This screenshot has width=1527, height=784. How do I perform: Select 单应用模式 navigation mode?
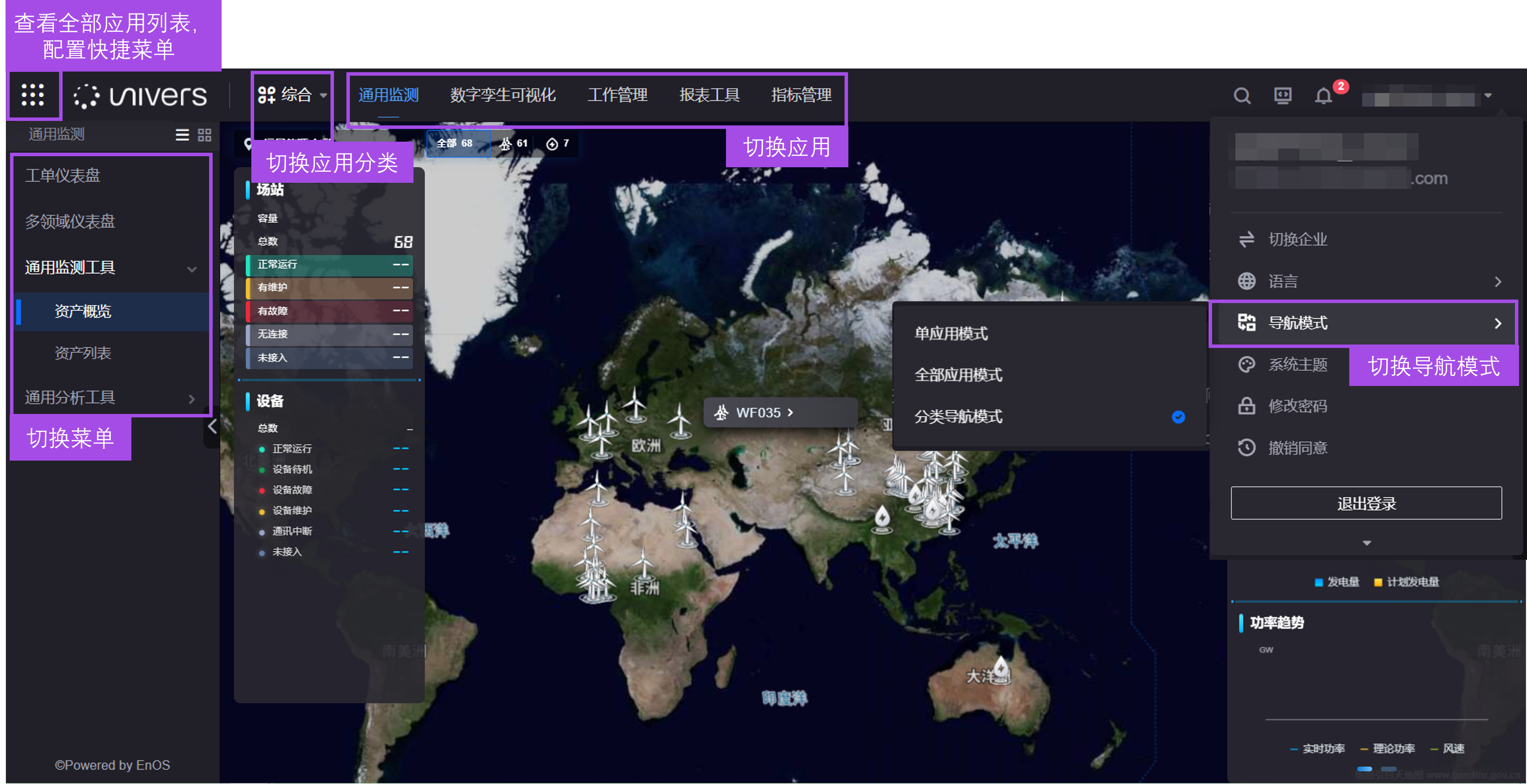[951, 333]
